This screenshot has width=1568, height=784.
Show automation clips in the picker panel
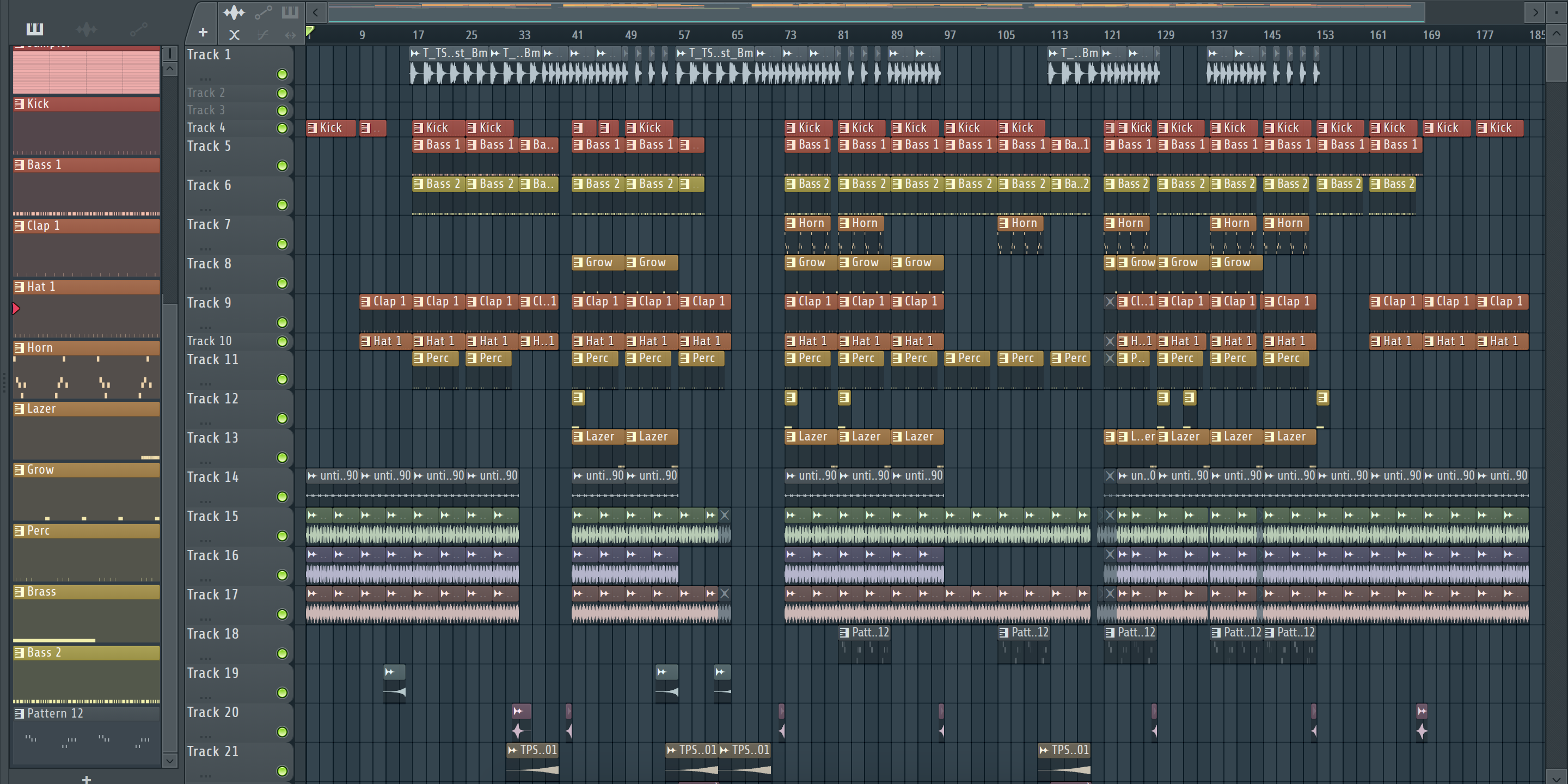(138, 29)
